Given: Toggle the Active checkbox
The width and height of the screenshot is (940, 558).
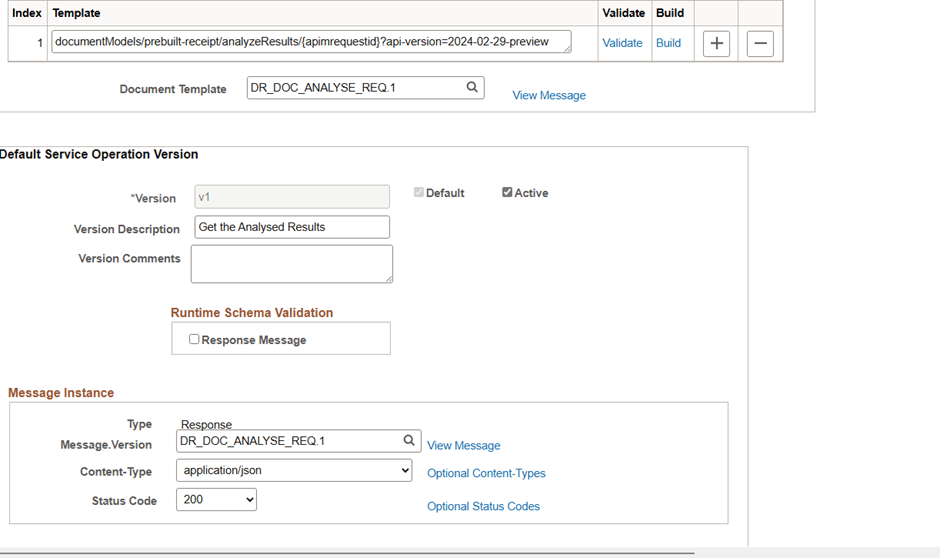Looking at the screenshot, I should pos(507,192).
